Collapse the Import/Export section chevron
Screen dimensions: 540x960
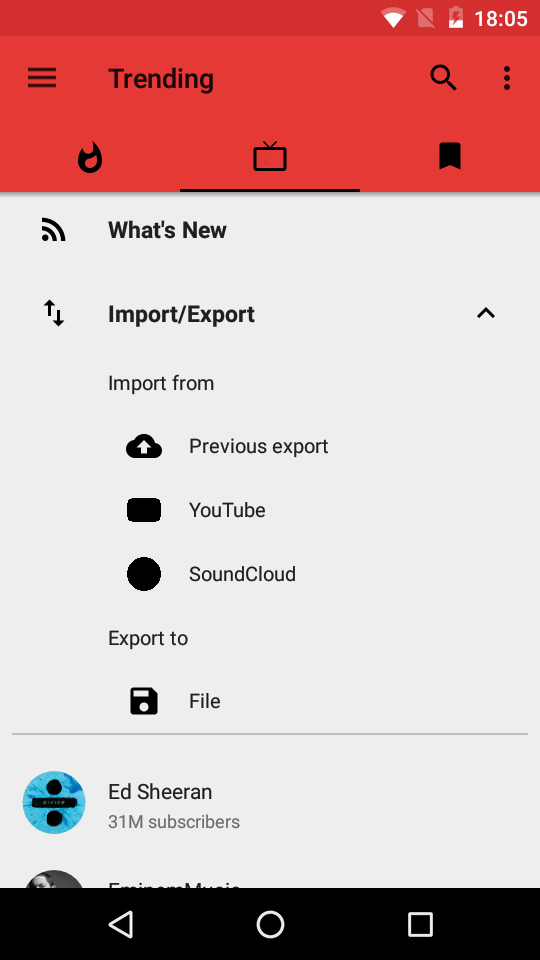[486, 313]
